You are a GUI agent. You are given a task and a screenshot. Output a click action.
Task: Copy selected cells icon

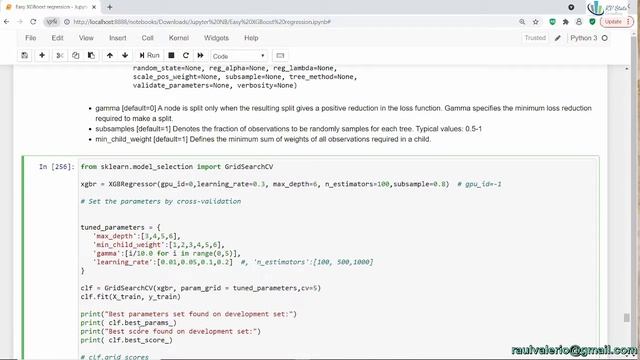(76, 56)
